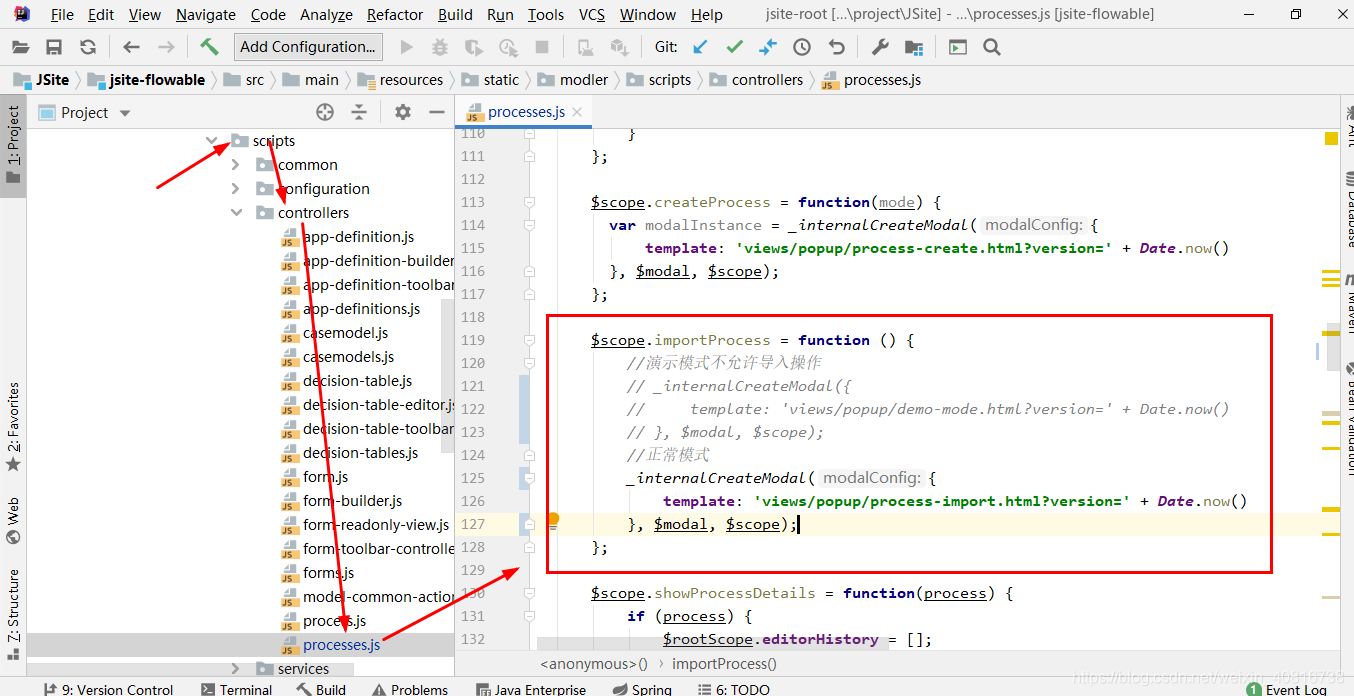Image resolution: width=1354 pixels, height=696 pixels.
Task: Click Collapse All icon in Project panel
Action: (359, 112)
